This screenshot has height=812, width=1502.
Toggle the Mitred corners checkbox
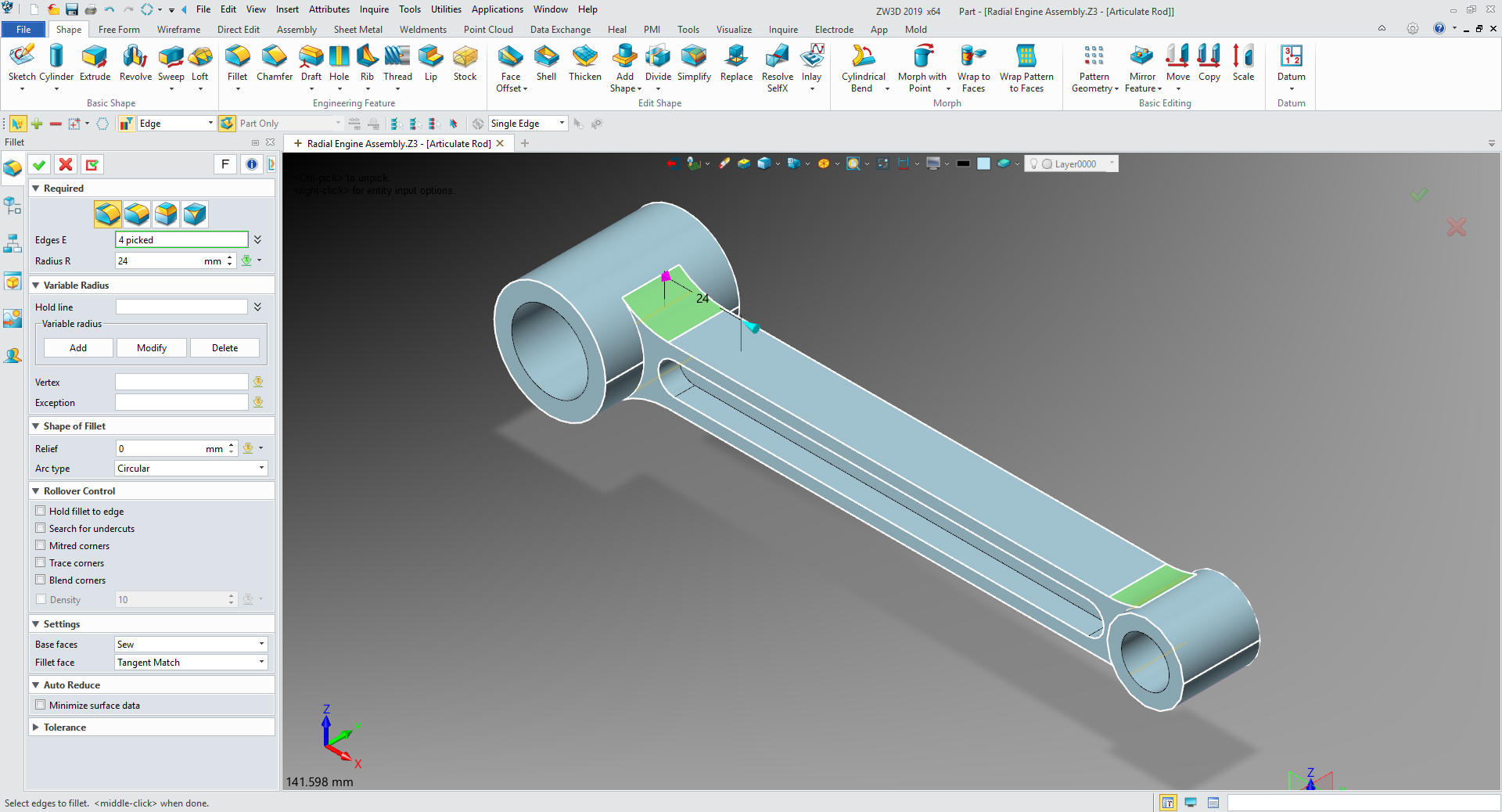41,545
